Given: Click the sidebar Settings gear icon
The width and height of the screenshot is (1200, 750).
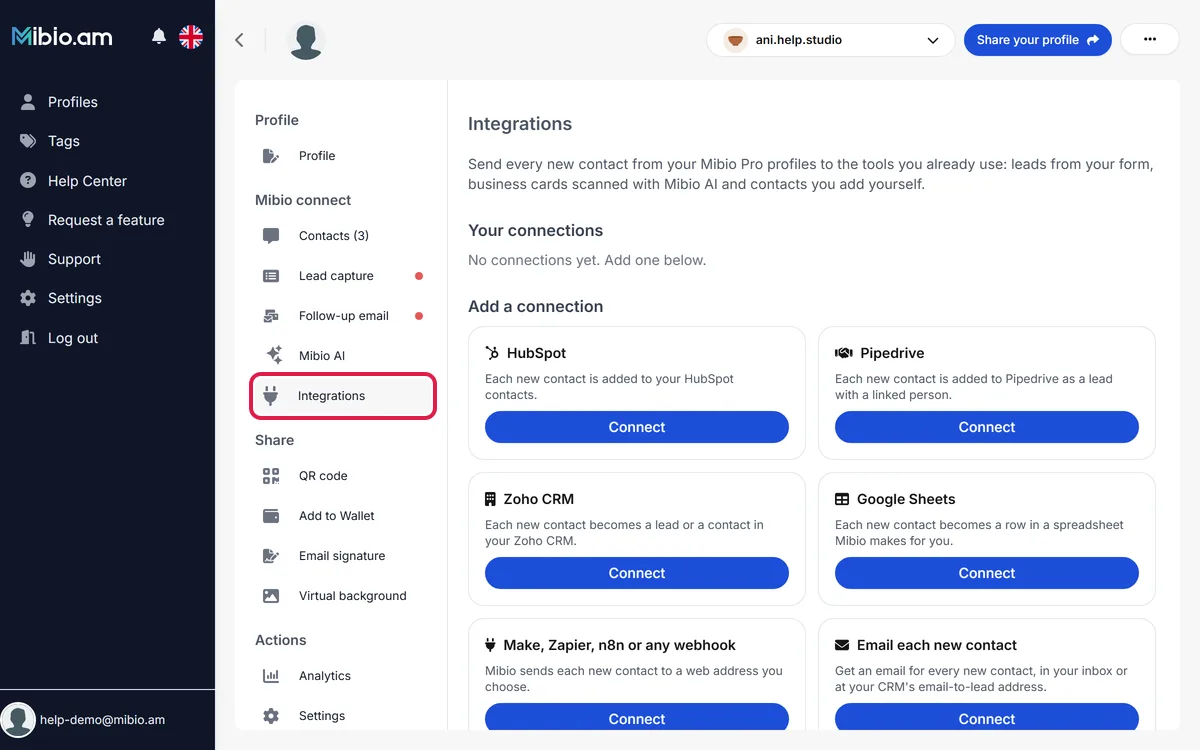Looking at the screenshot, I should 28,298.
